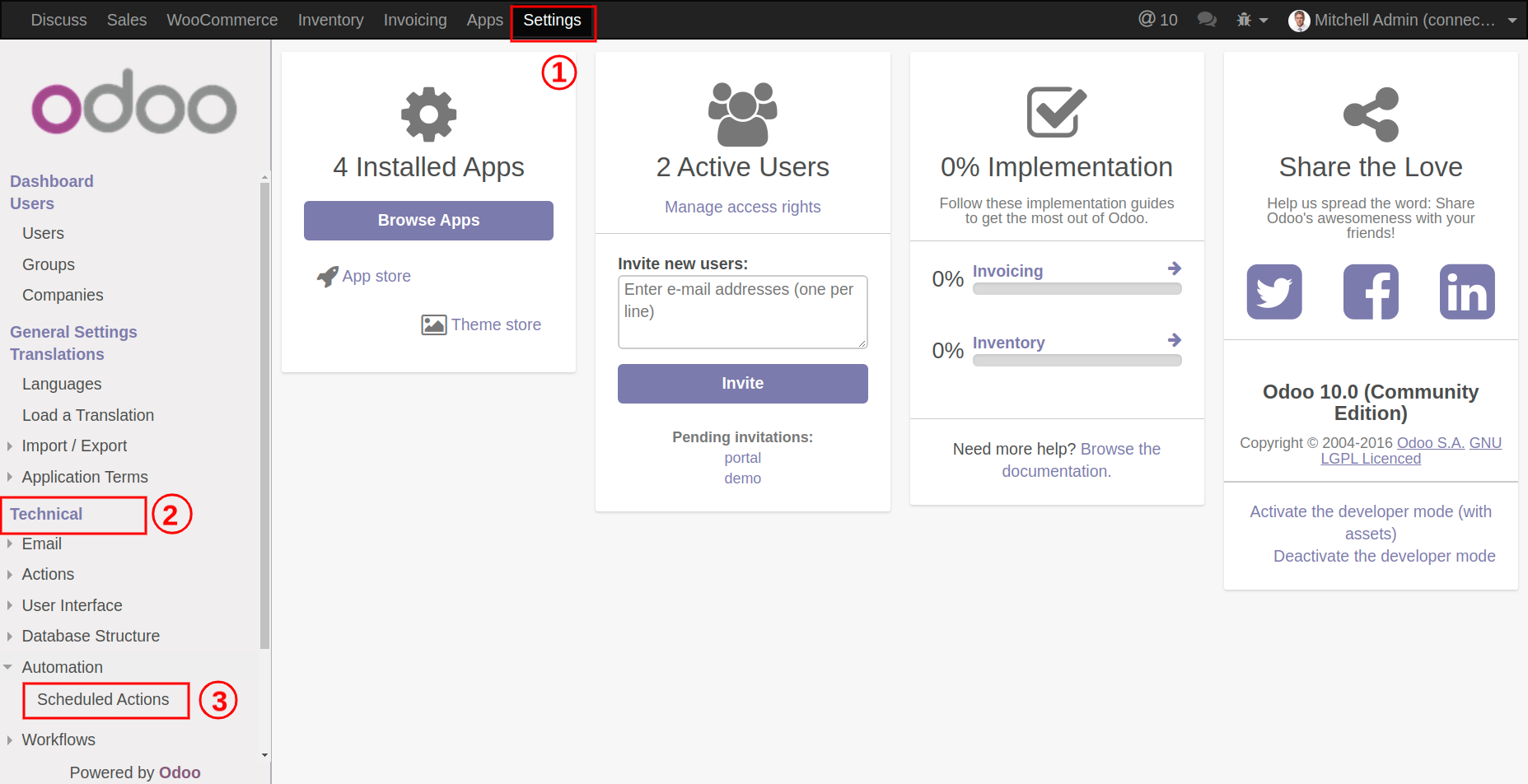This screenshot has width=1528, height=784.
Task: Click the Facebook share icon
Action: (x=1371, y=292)
